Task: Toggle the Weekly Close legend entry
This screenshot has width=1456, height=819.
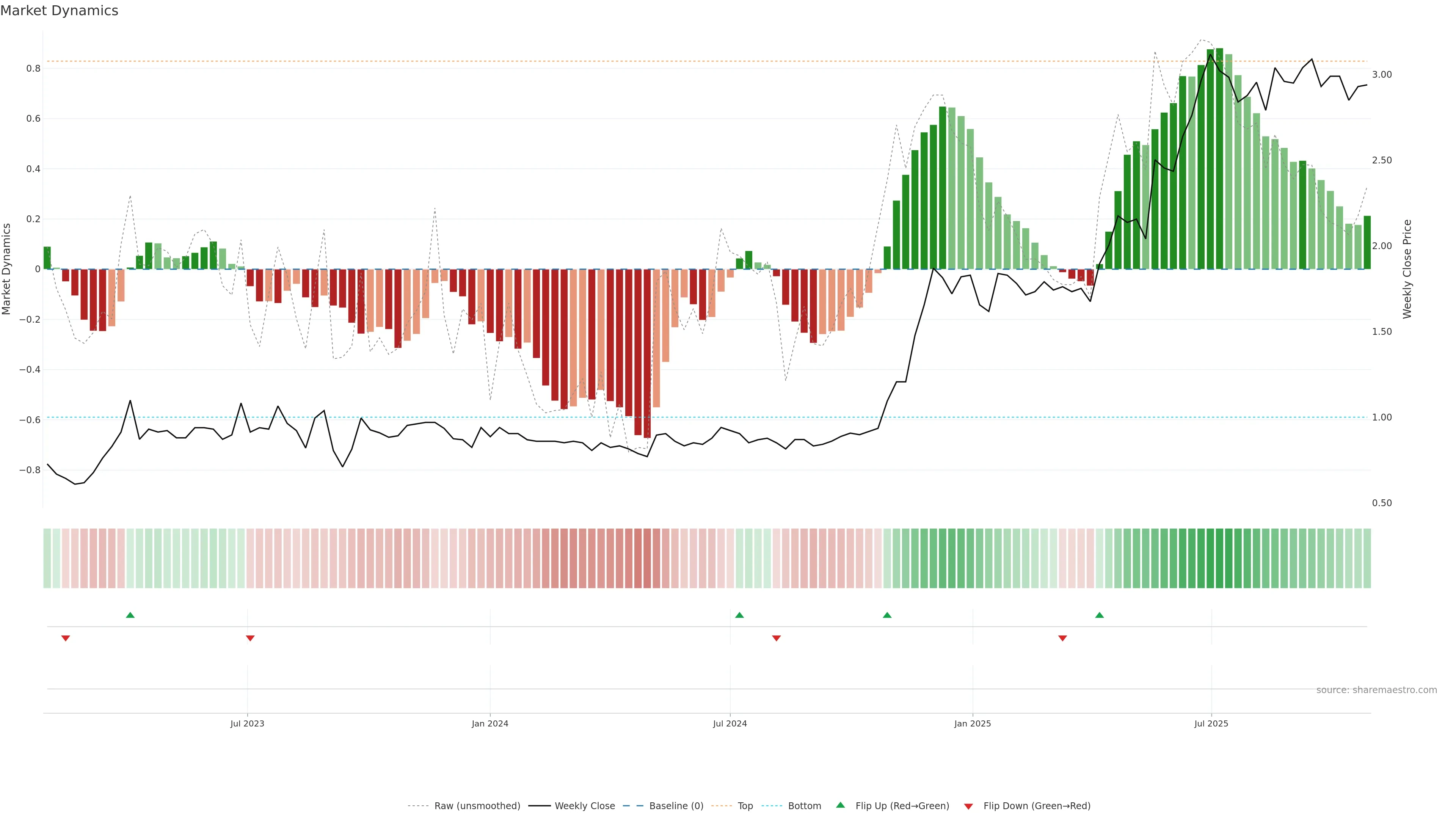Action: click(584, 805)
